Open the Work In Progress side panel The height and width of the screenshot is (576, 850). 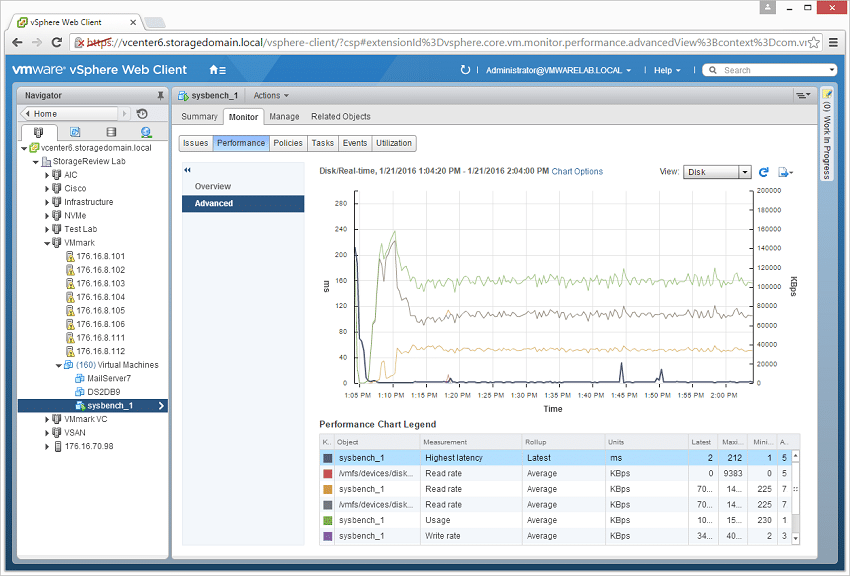pyautogui.click(x=826, y=133)
